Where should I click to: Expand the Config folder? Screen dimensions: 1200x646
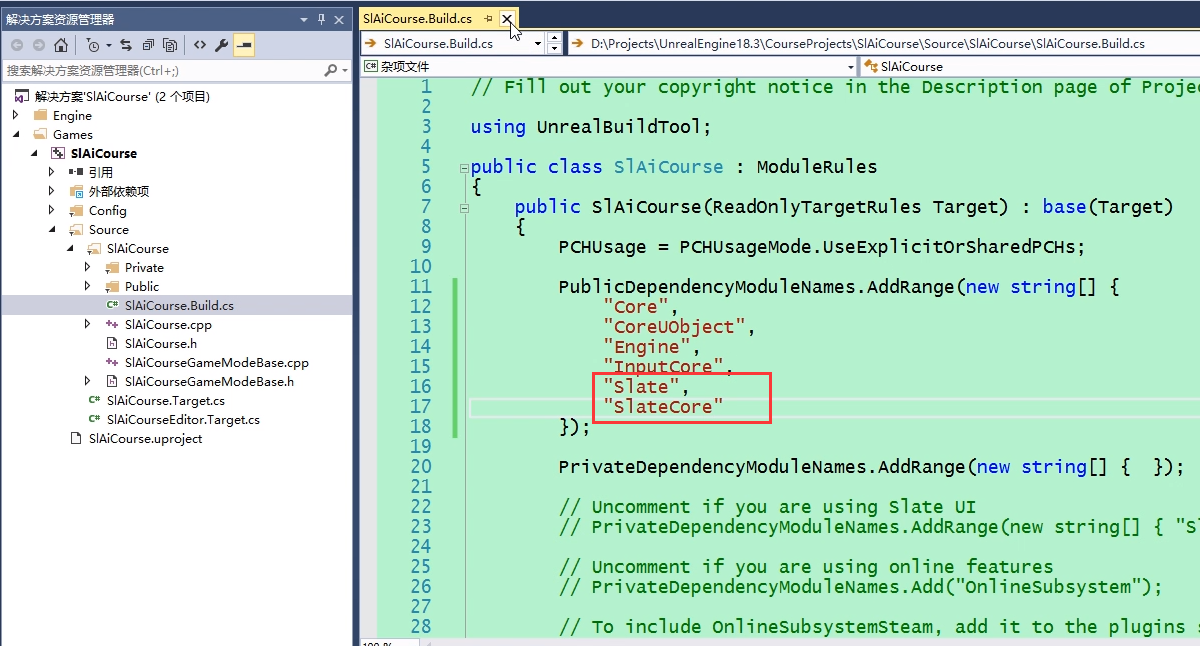pos(52,210)
